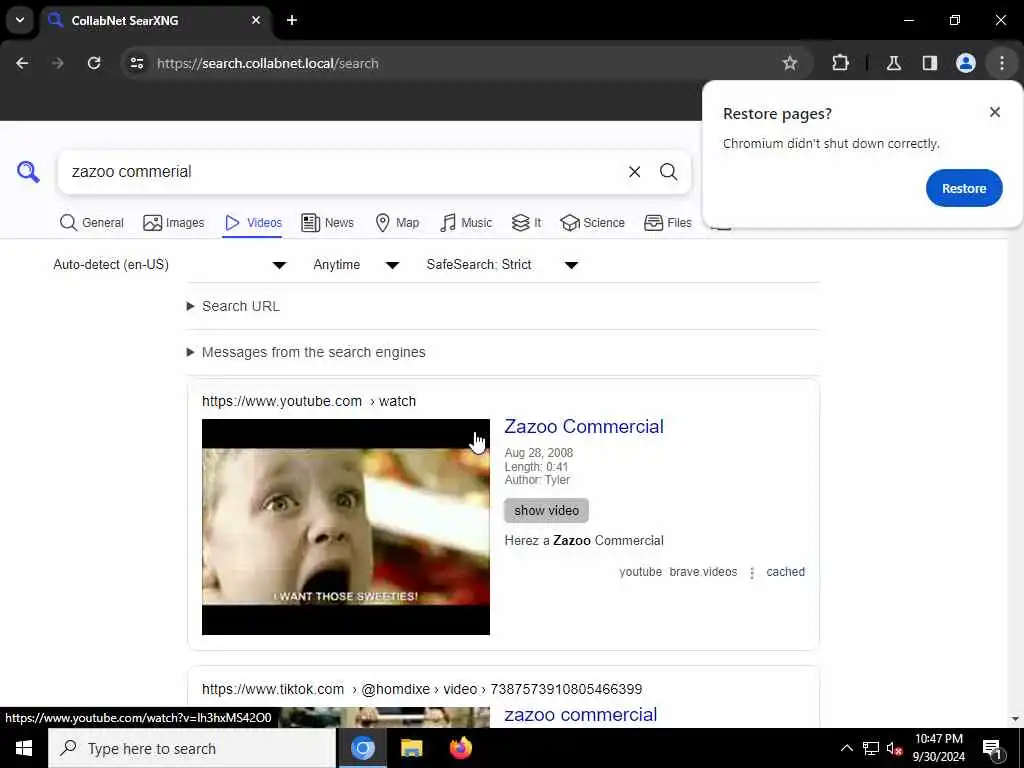This screenshot has width=1024, height=768.
Task: Close the CollabNet SearXNG tab
Action: click(256, 20)
